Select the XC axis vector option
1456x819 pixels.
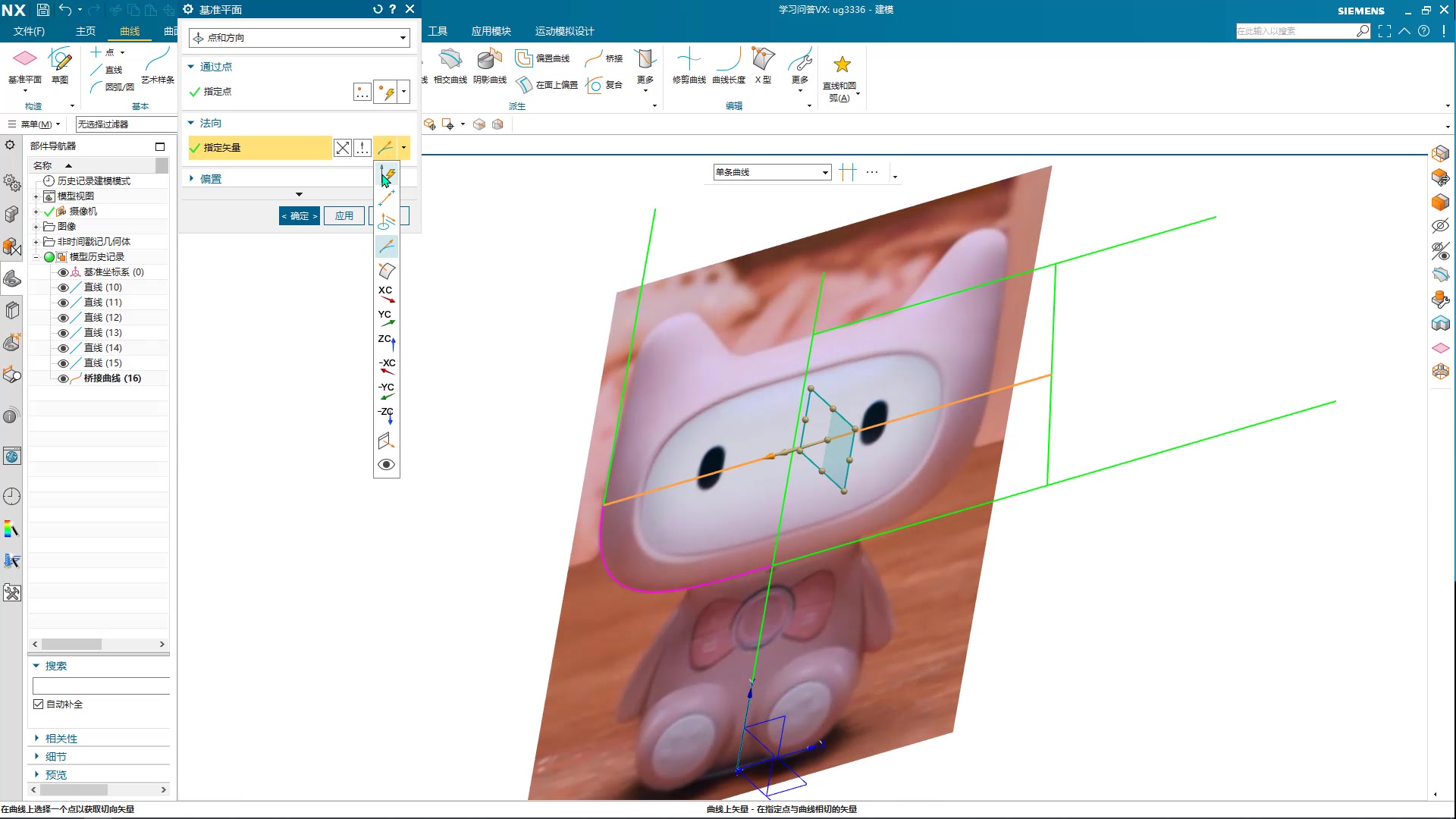click(x=386, y=294)
